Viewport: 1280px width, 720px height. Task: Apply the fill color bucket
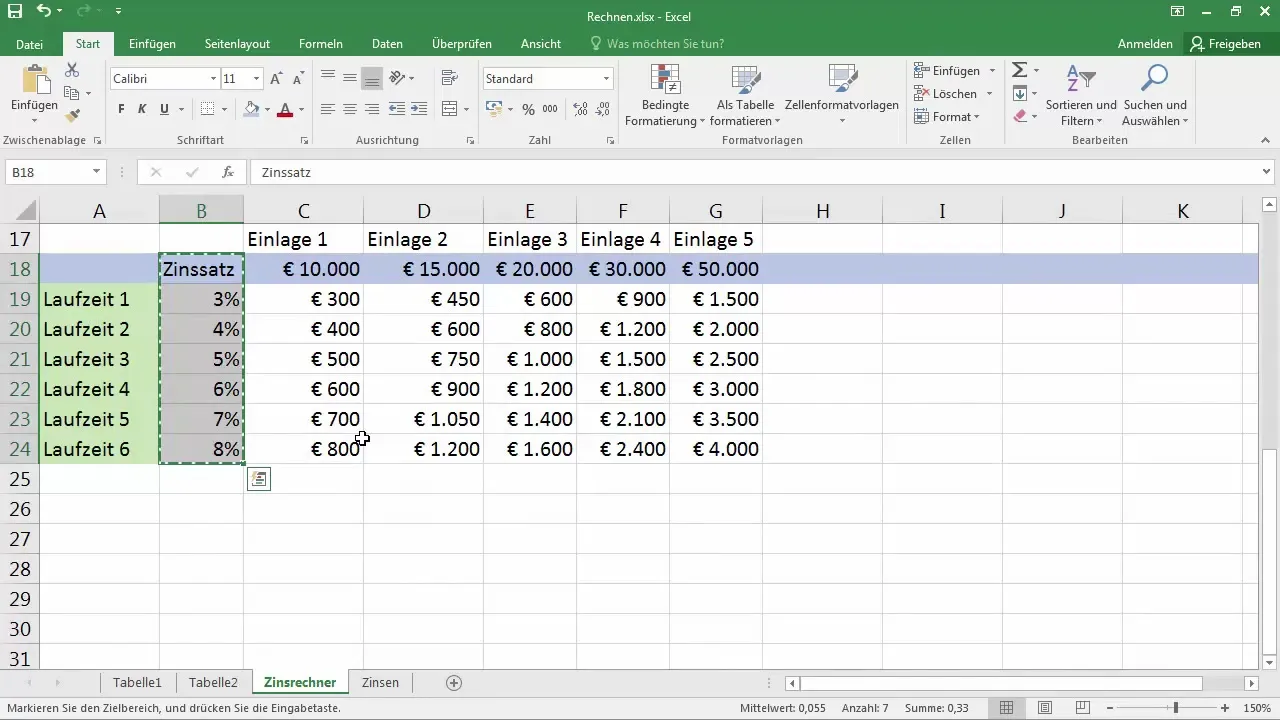252,109
